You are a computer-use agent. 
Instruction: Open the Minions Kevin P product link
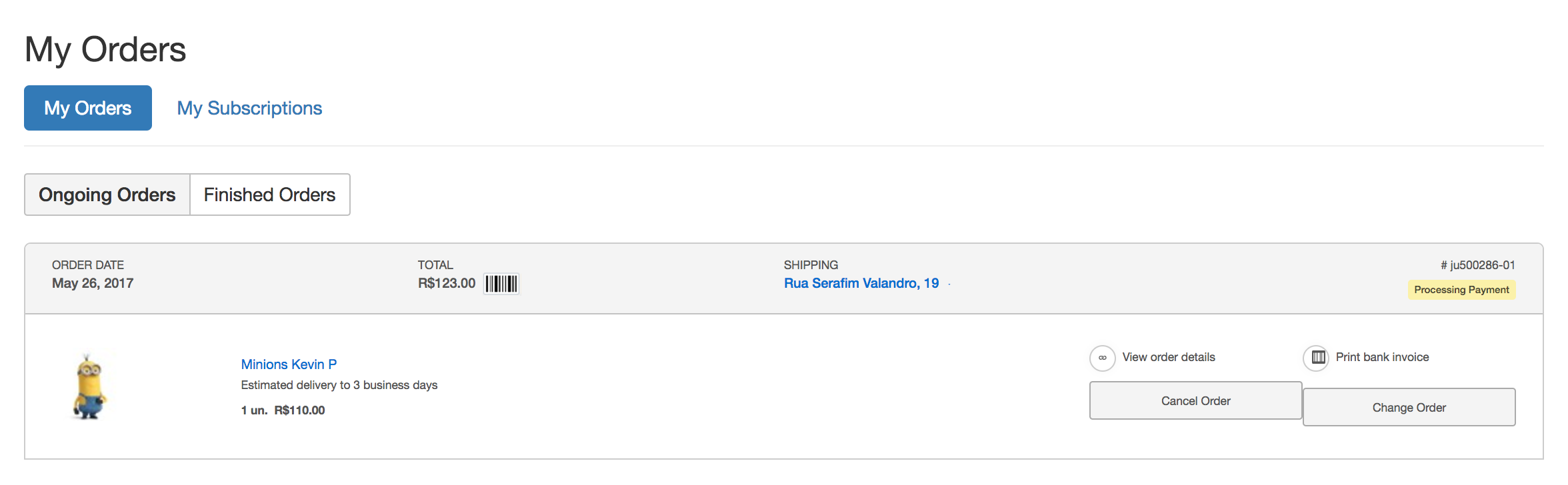tap(289, 364)
